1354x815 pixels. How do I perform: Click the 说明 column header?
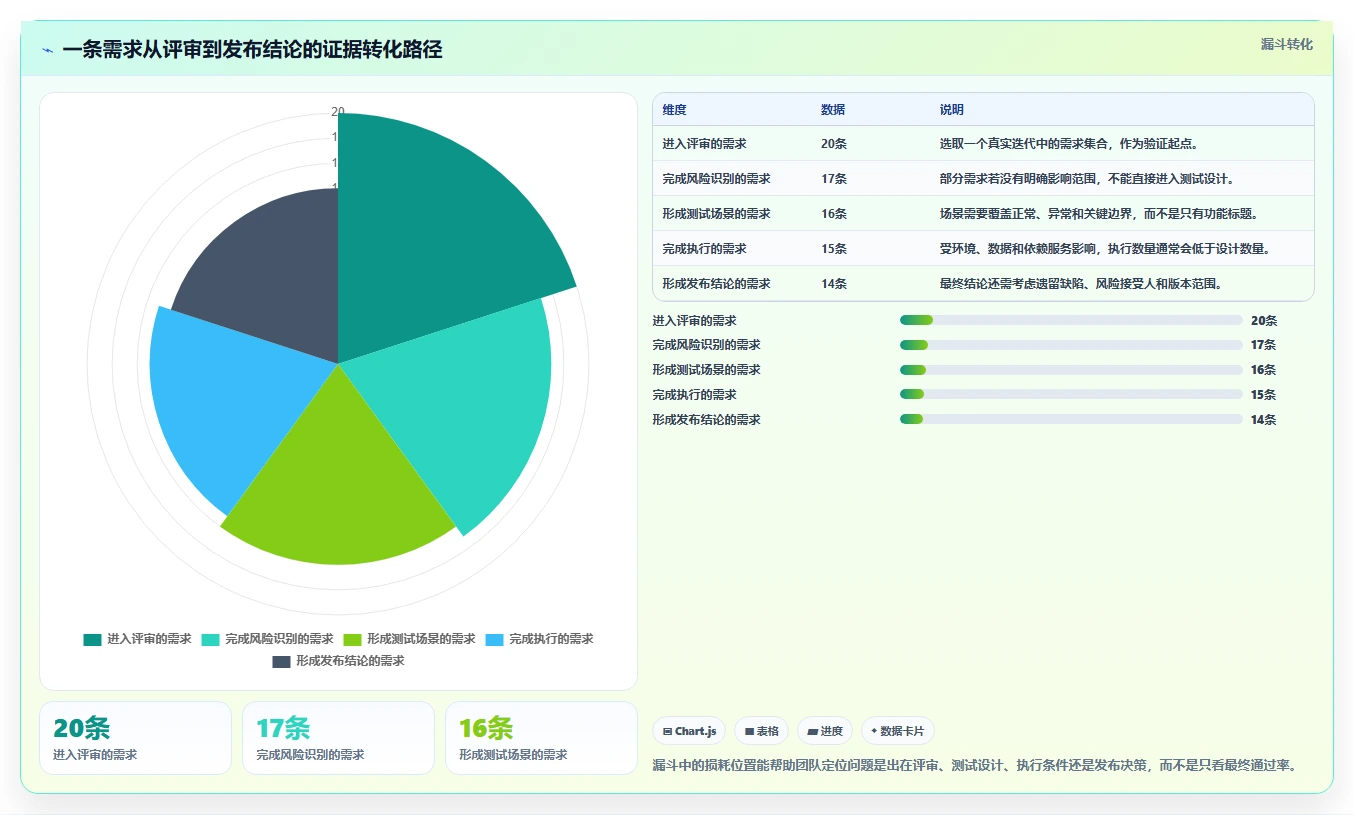952,110
